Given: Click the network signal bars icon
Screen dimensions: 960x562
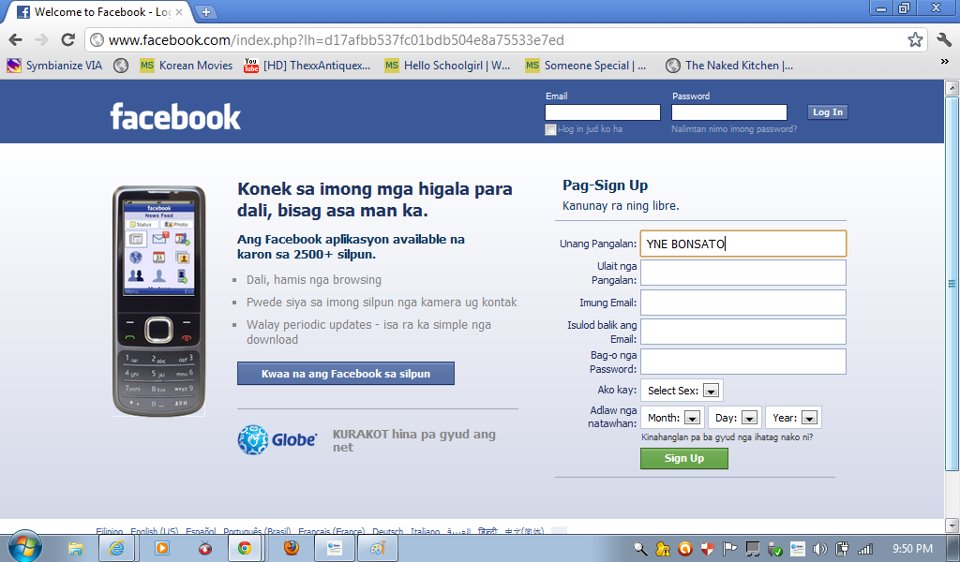Looking at the screenshot, I should pos(865,549).
